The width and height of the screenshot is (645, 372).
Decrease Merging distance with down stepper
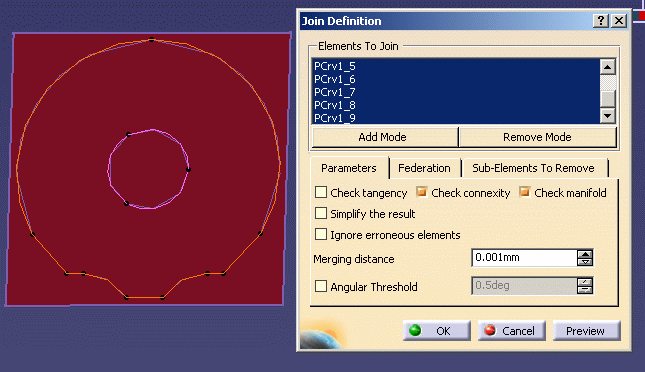click(585, 262)
